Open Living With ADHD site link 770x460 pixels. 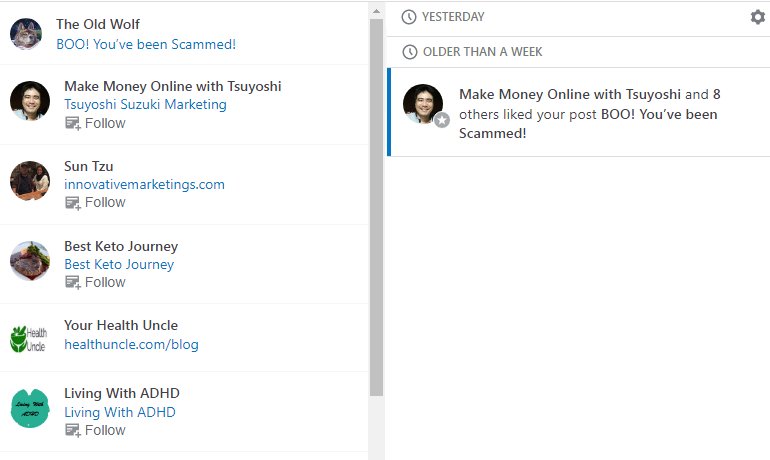coord(120,412)
